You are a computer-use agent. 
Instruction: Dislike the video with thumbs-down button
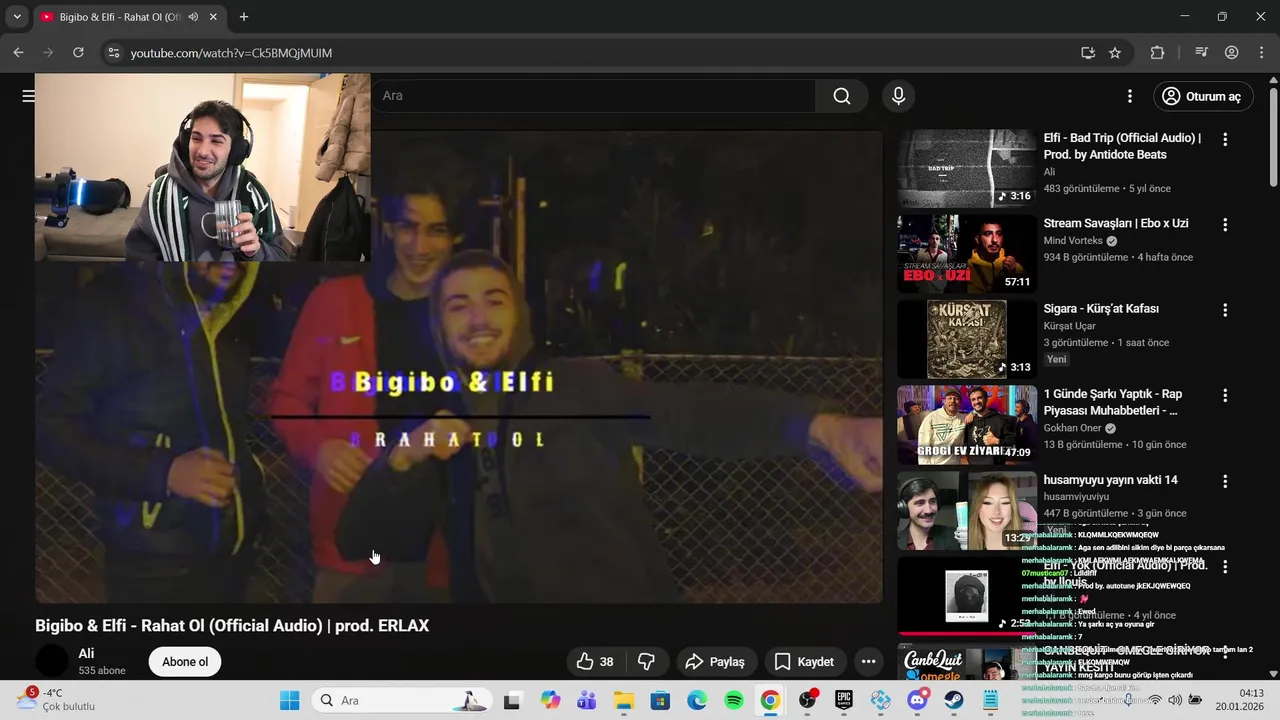(647, 662)
